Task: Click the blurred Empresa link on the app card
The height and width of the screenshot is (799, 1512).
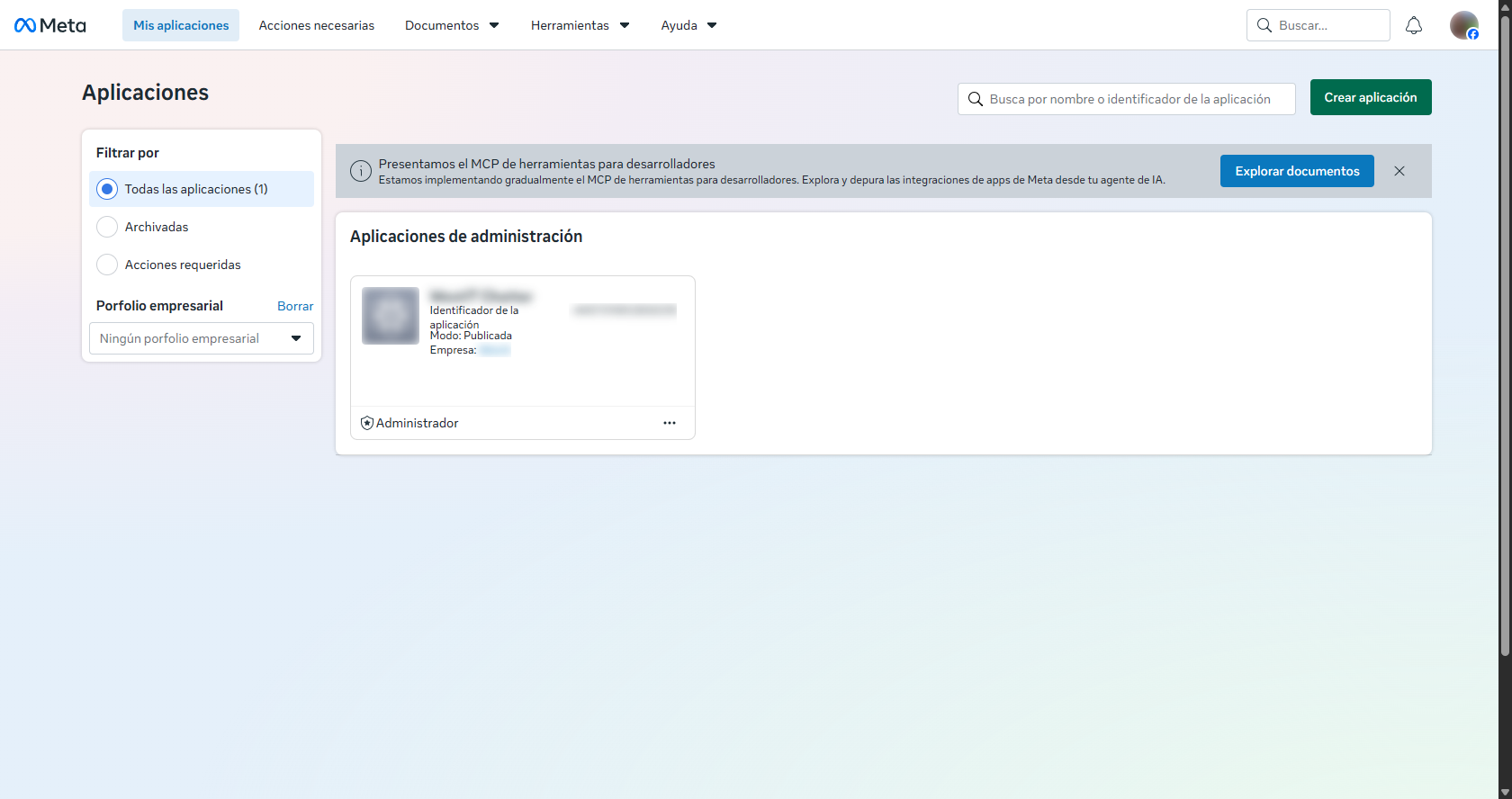Action: point(495,350)
